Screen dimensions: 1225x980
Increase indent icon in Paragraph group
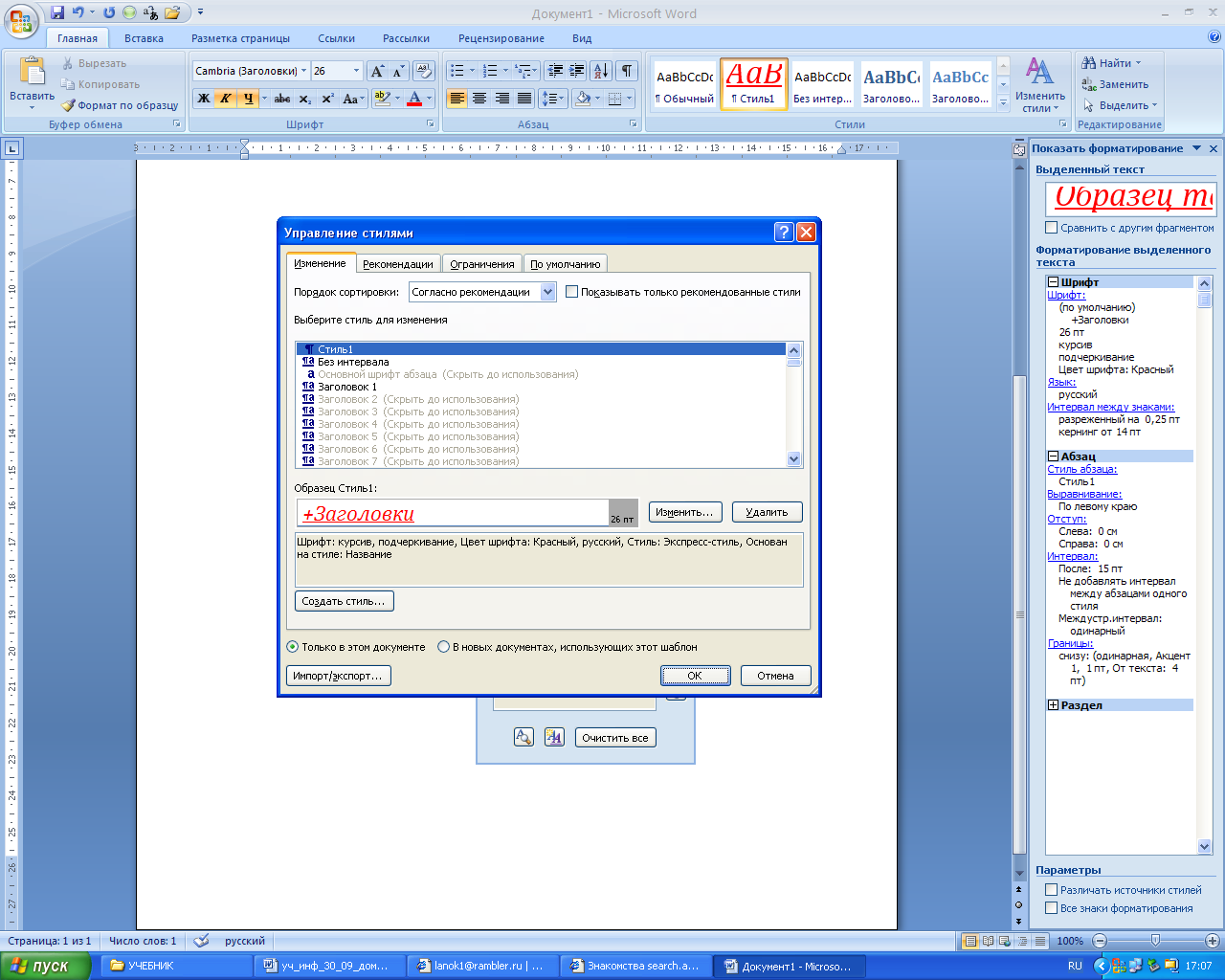tap(576, 71)
